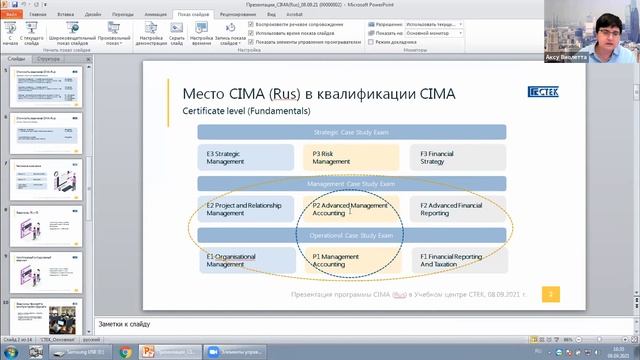This screenshot has height=360, width=640.
Task: Switch to Normal view in status bar
Action: point(534,340)
